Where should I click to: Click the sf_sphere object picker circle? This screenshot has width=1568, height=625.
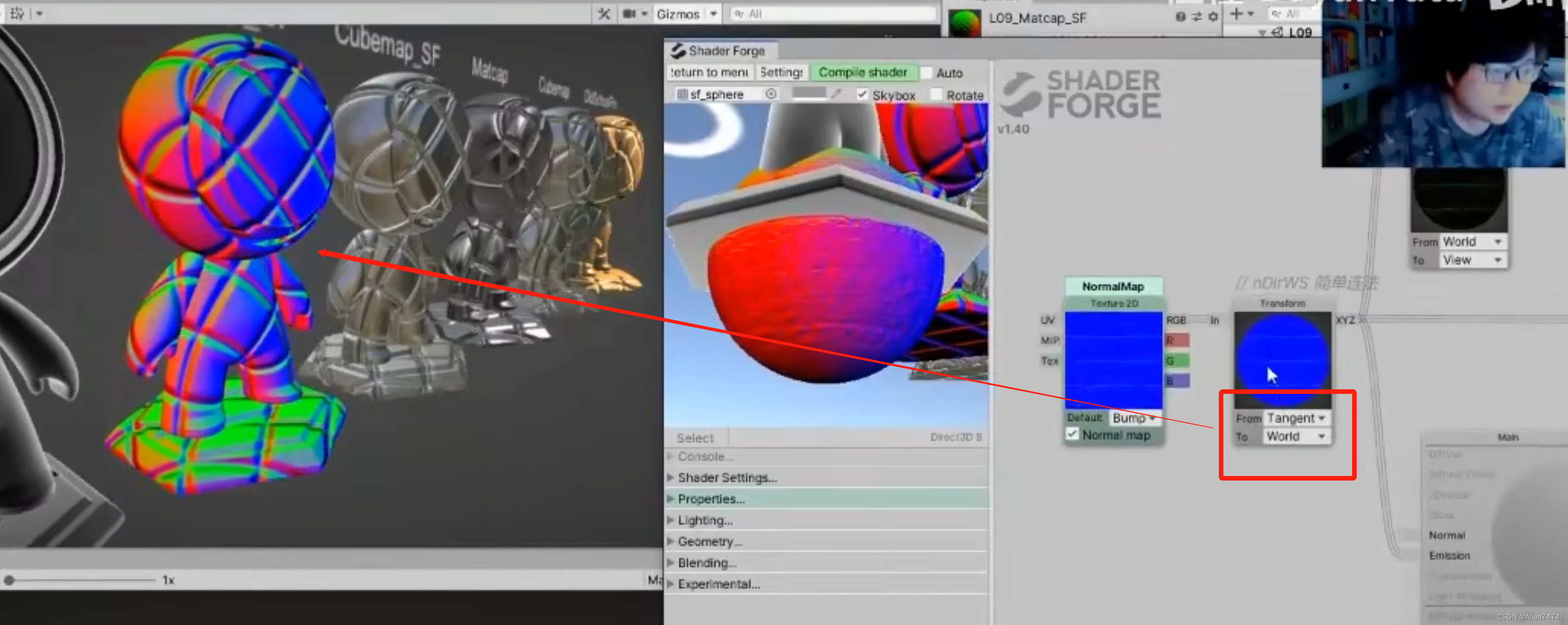(x=771, y=94)
